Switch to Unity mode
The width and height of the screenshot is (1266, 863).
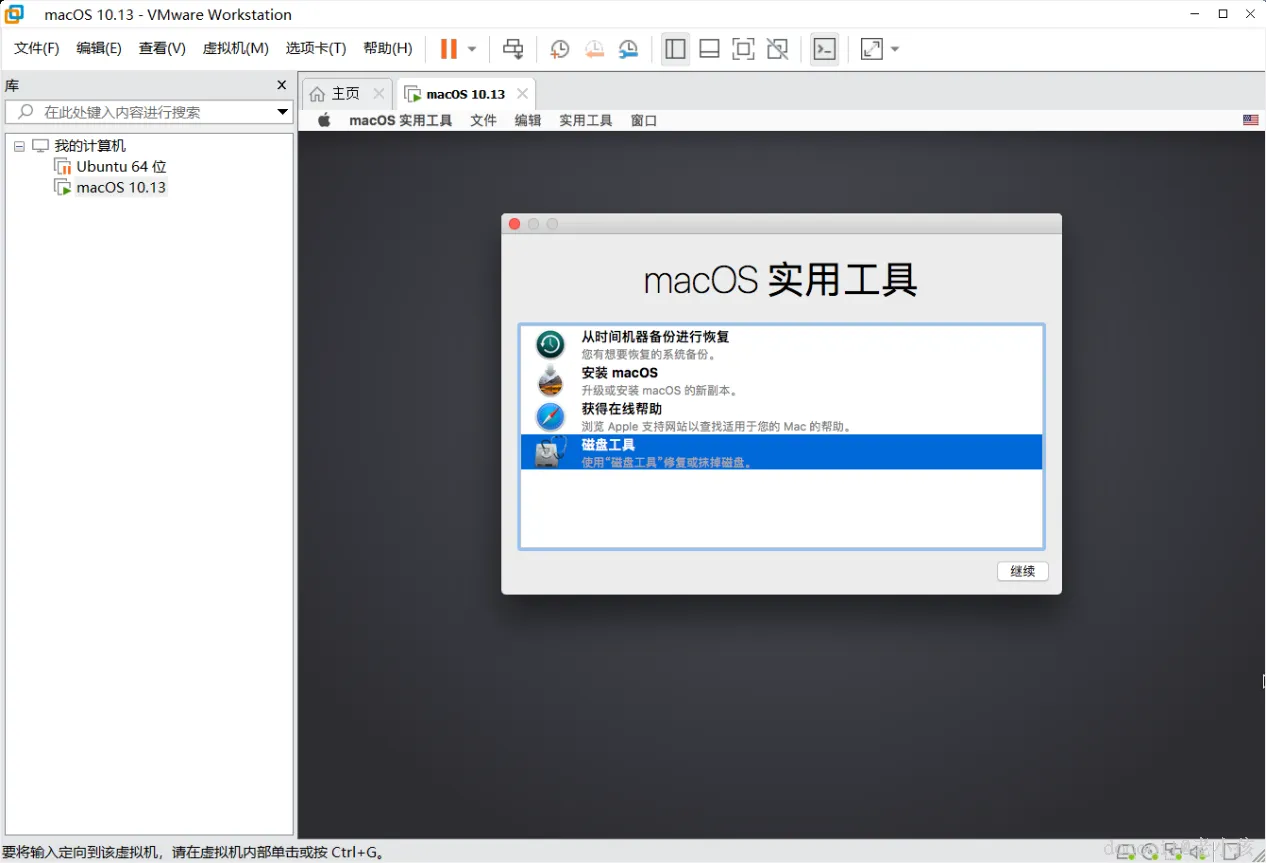pos(777,48)
